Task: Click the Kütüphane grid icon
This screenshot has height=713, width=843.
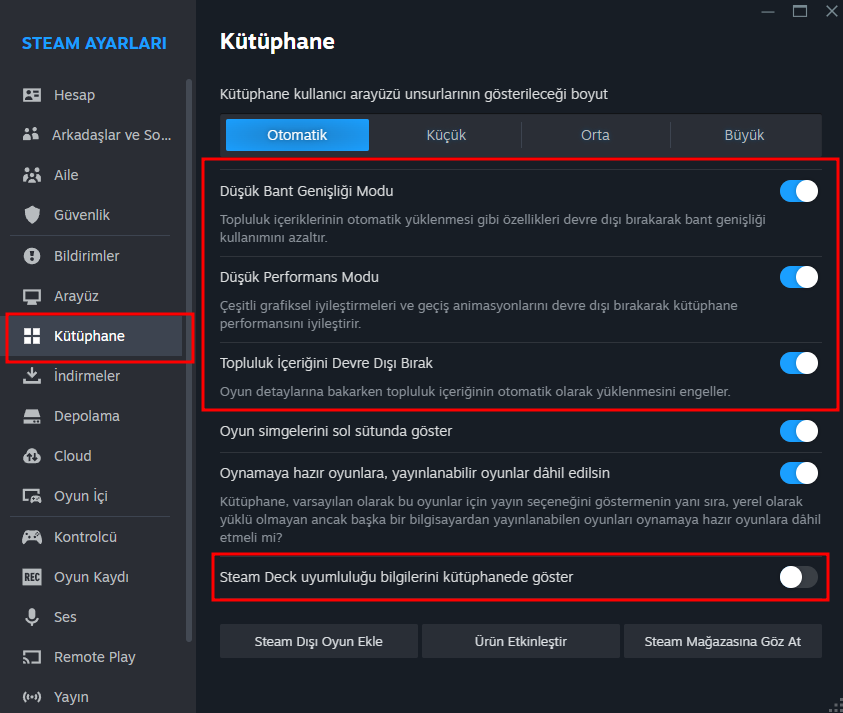Action: (32, 336)
